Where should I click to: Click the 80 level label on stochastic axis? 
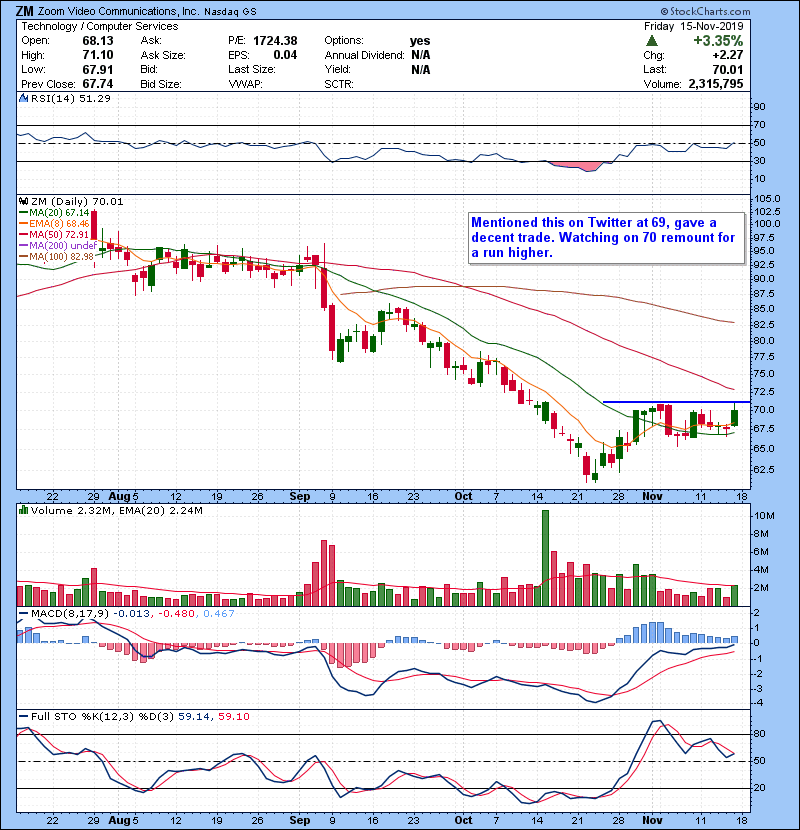[x=760, y=734]
